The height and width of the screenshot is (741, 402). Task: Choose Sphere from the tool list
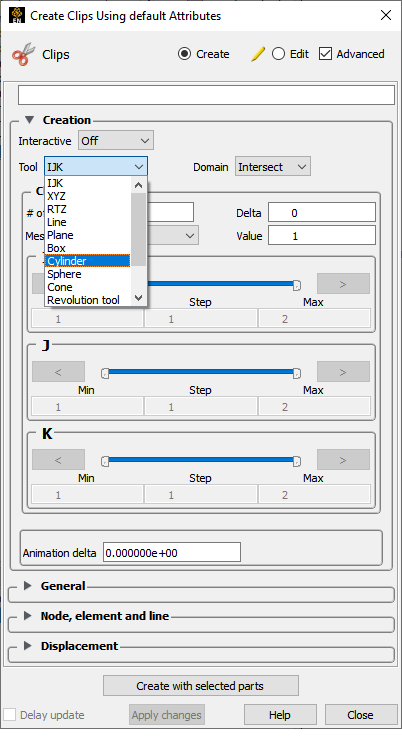87,274
